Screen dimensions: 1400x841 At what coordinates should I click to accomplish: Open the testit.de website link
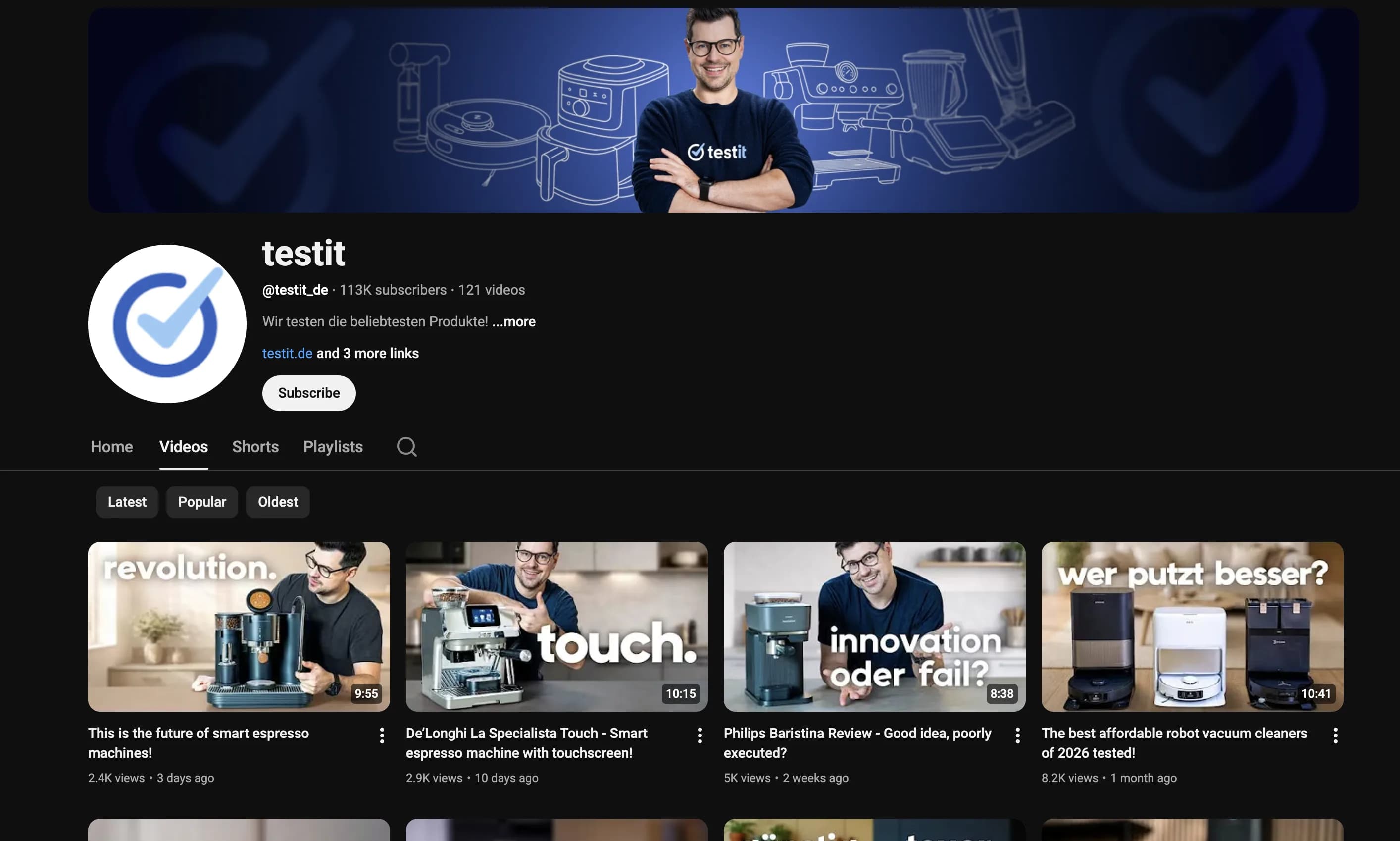tap(287, 353)
